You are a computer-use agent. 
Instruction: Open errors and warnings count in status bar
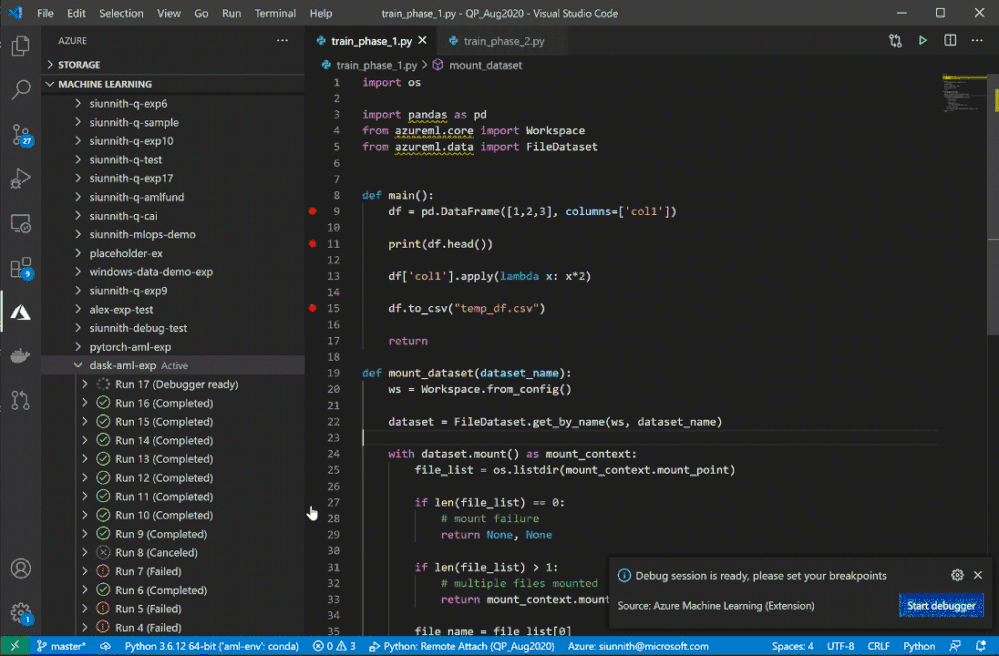pos(334,646)
